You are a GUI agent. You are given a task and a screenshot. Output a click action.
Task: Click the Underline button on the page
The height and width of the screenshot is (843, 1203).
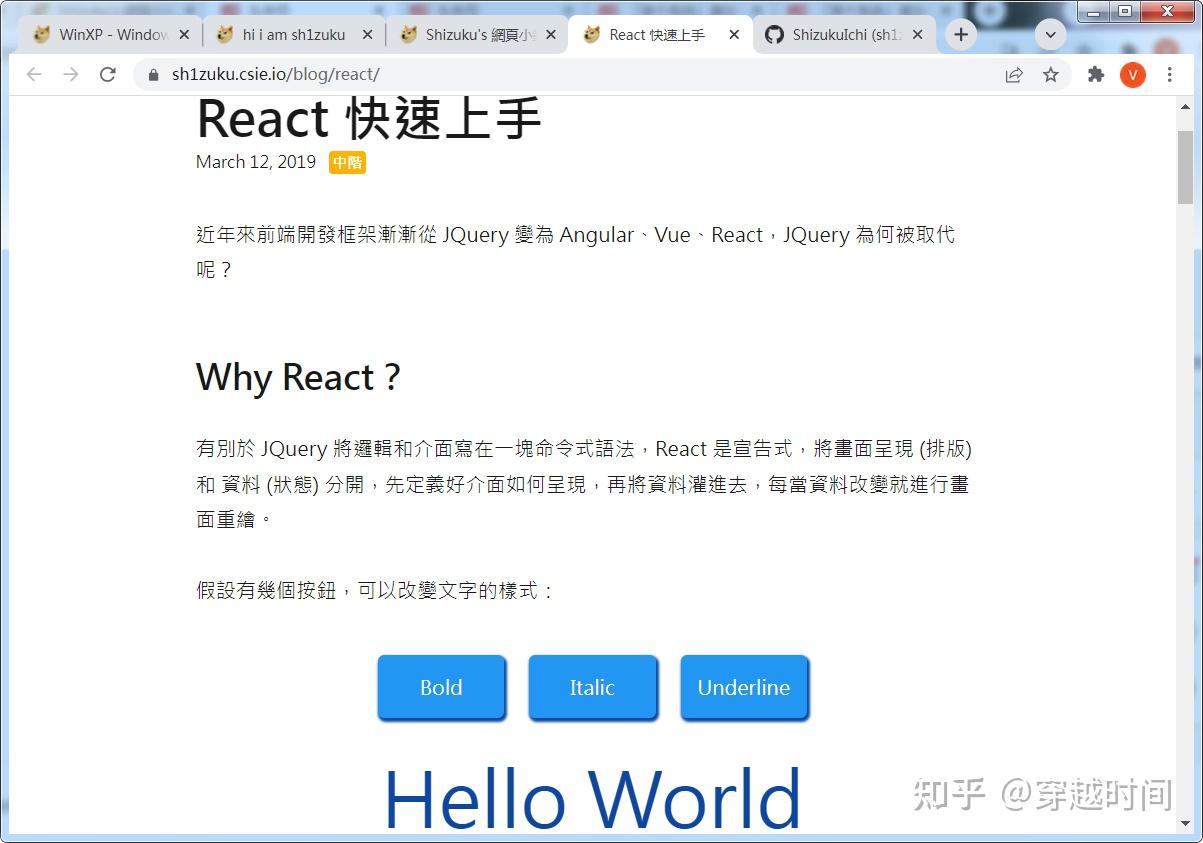(x=744, y=687)
